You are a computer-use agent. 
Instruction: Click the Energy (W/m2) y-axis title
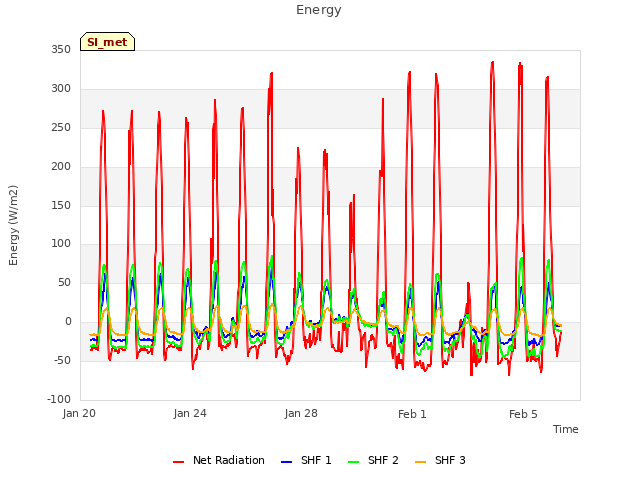coord(13,225)
